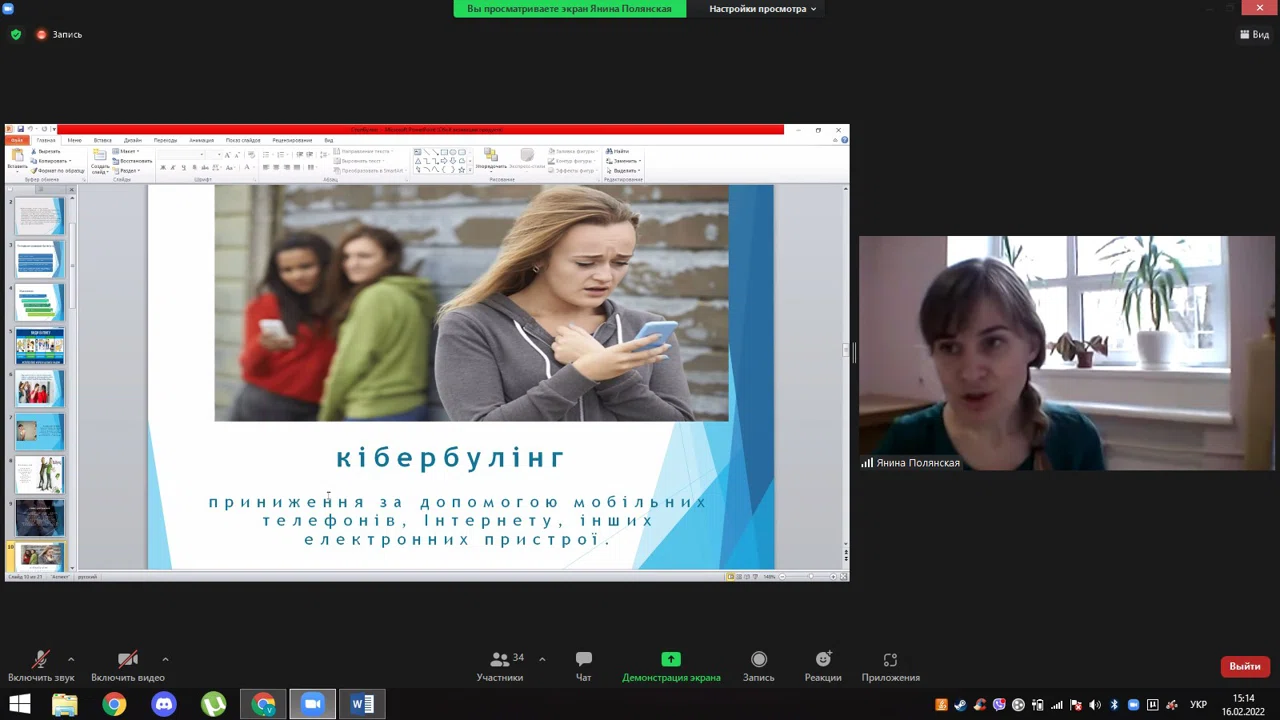Open Discord from the taskbar
The height and width of the screenshot is (720, 1280).
coord(164,704)
